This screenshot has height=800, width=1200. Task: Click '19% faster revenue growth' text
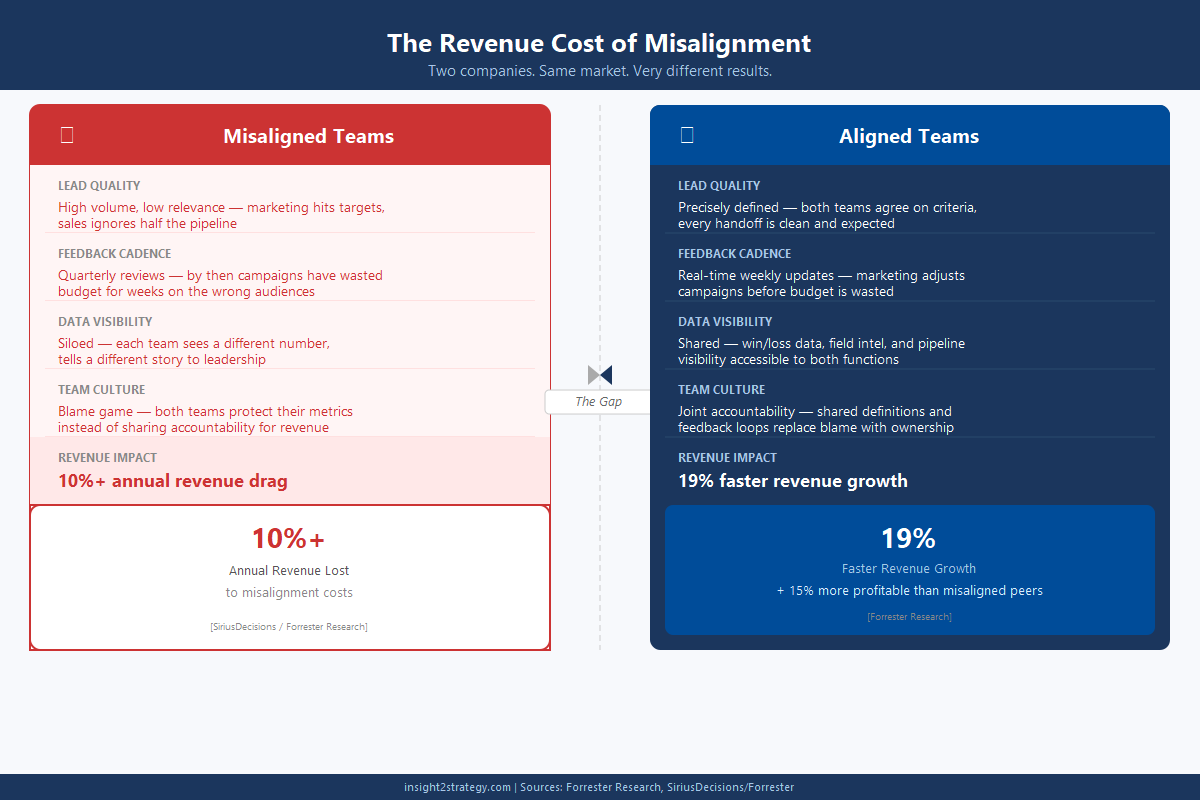click(793, 481)
